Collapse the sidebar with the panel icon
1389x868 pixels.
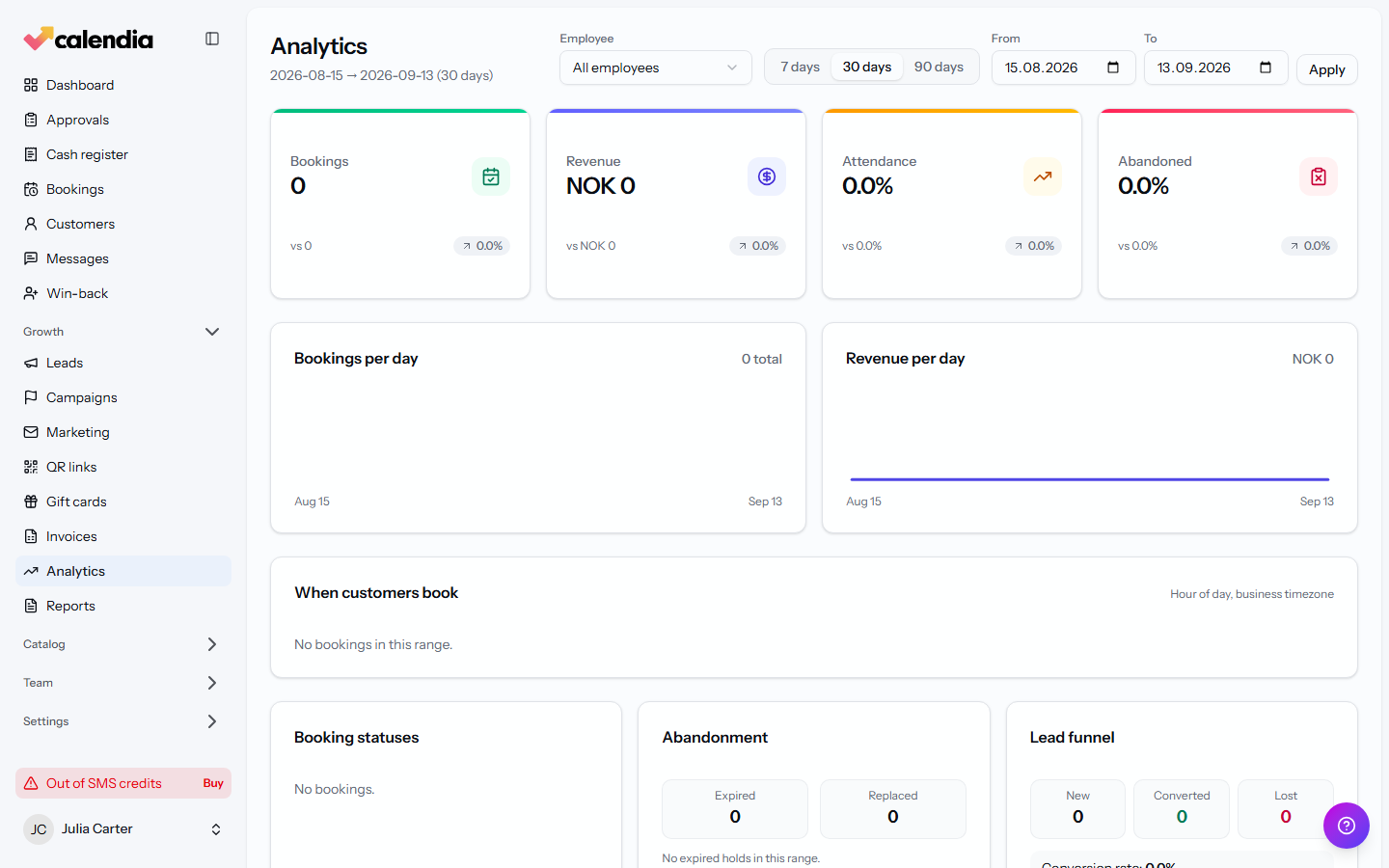point(212,39)
